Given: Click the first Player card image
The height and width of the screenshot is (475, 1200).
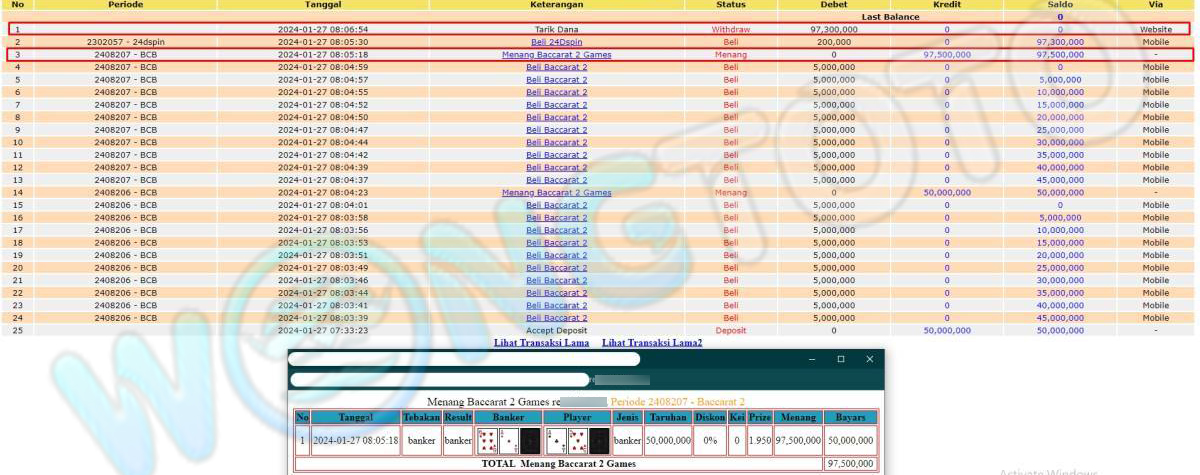Looking at the screenshot, I should coord(557,440).
